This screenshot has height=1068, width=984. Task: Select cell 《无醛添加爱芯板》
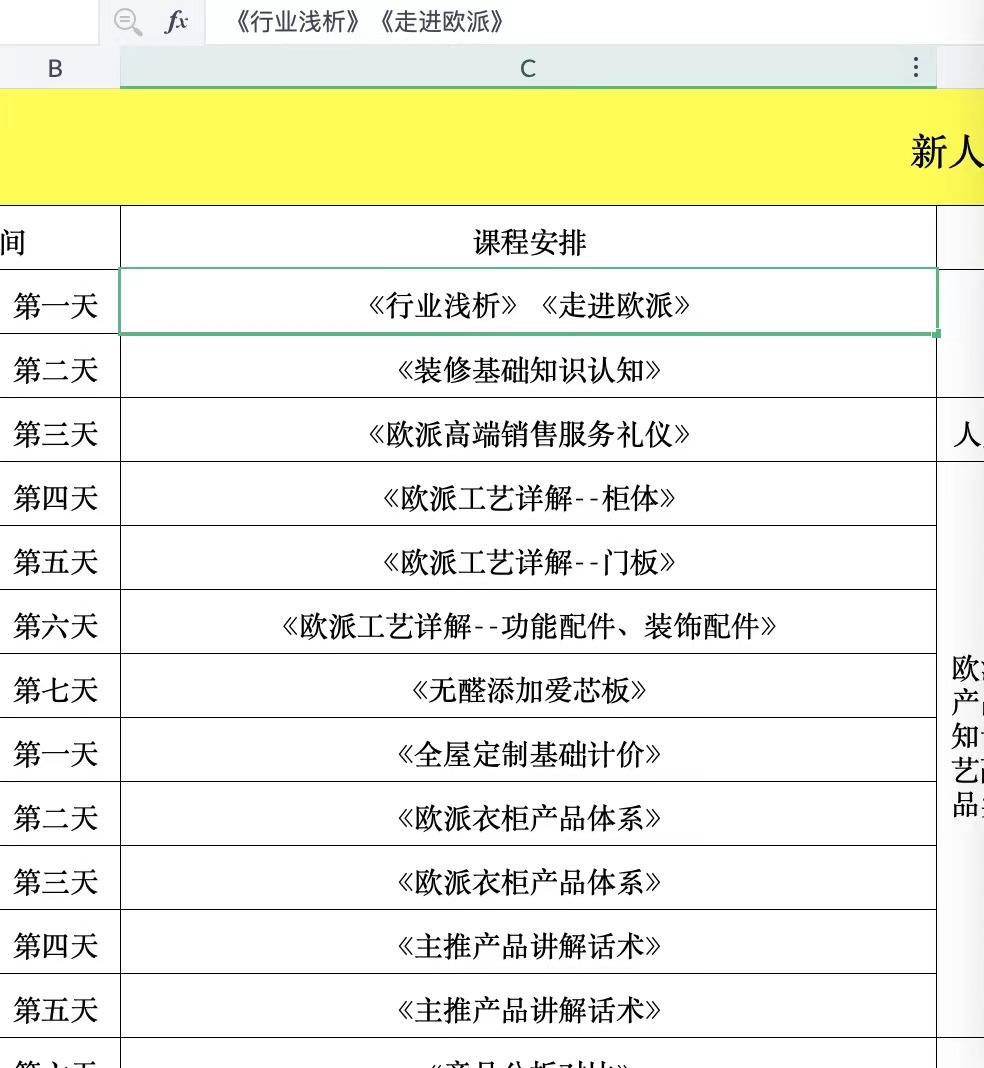click(x=528, y=686)
